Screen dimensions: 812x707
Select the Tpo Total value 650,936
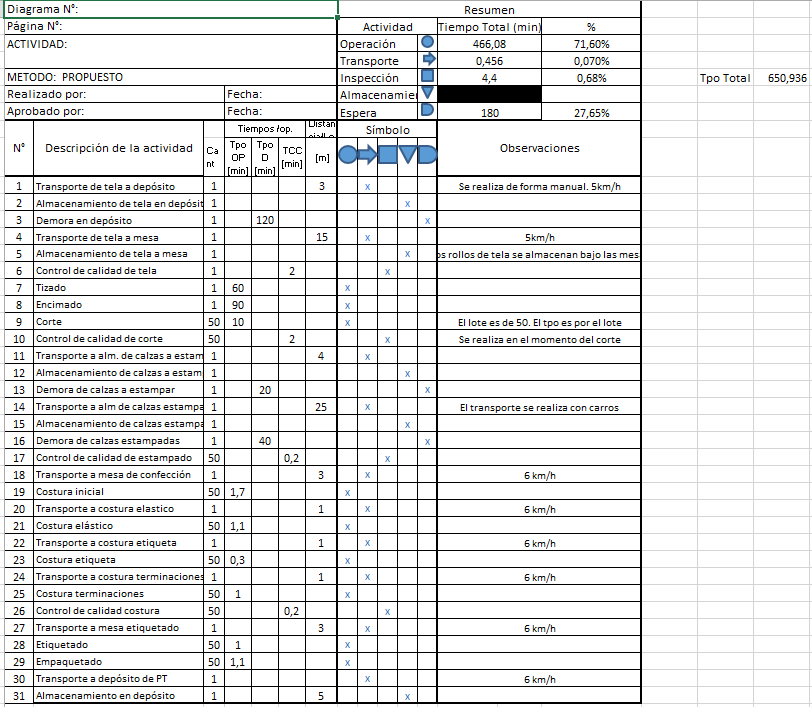783,78
